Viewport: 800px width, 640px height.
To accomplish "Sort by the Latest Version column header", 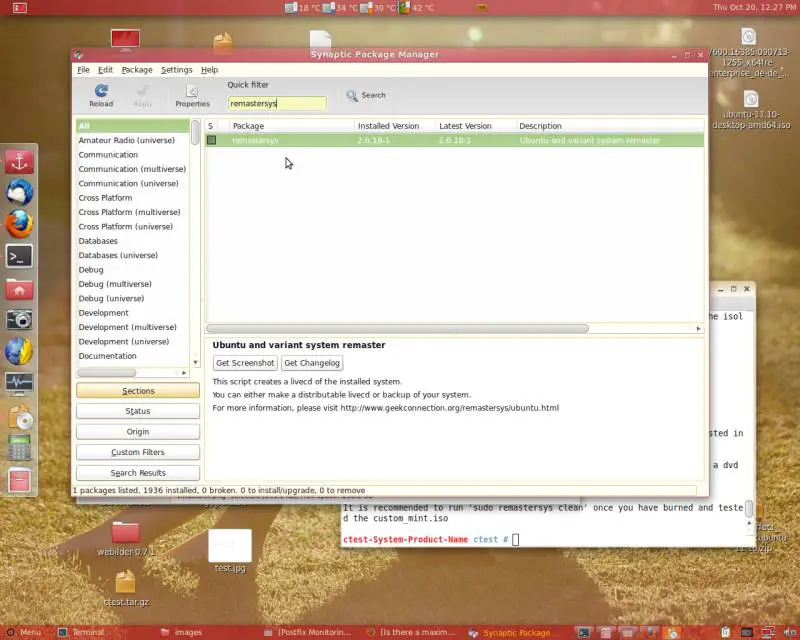I will coord(476,126).
